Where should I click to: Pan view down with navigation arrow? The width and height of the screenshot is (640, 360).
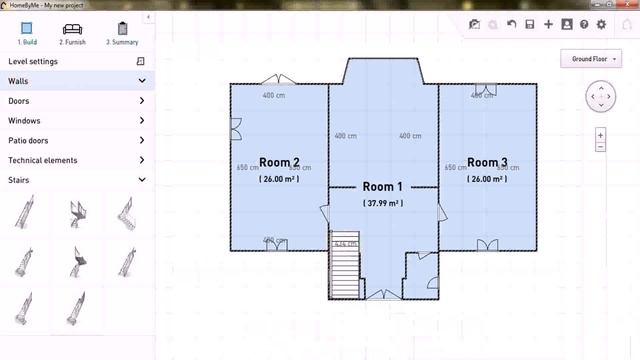601,105
